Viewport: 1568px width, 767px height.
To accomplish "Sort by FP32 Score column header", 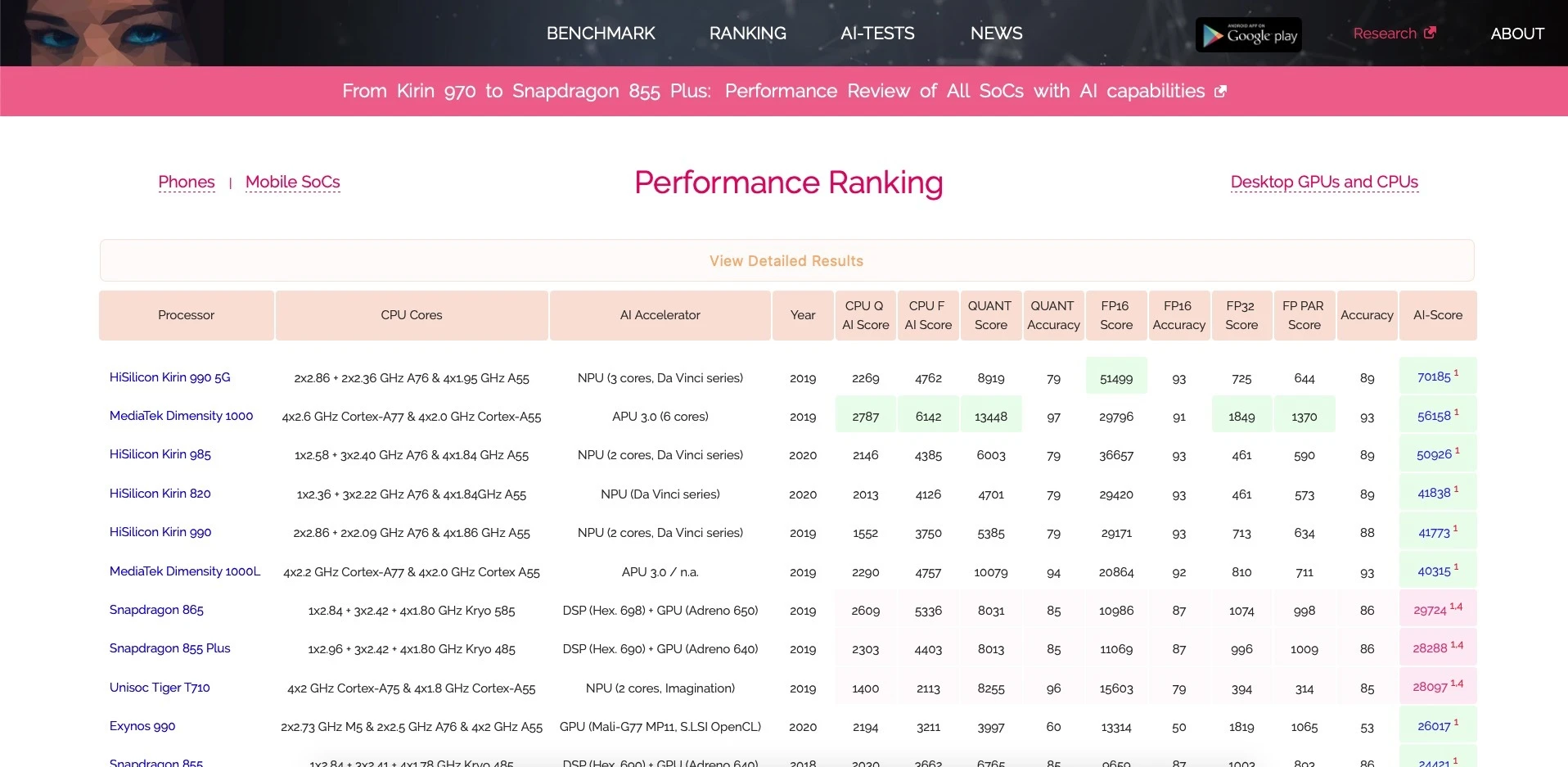I will pos(1241,315).
